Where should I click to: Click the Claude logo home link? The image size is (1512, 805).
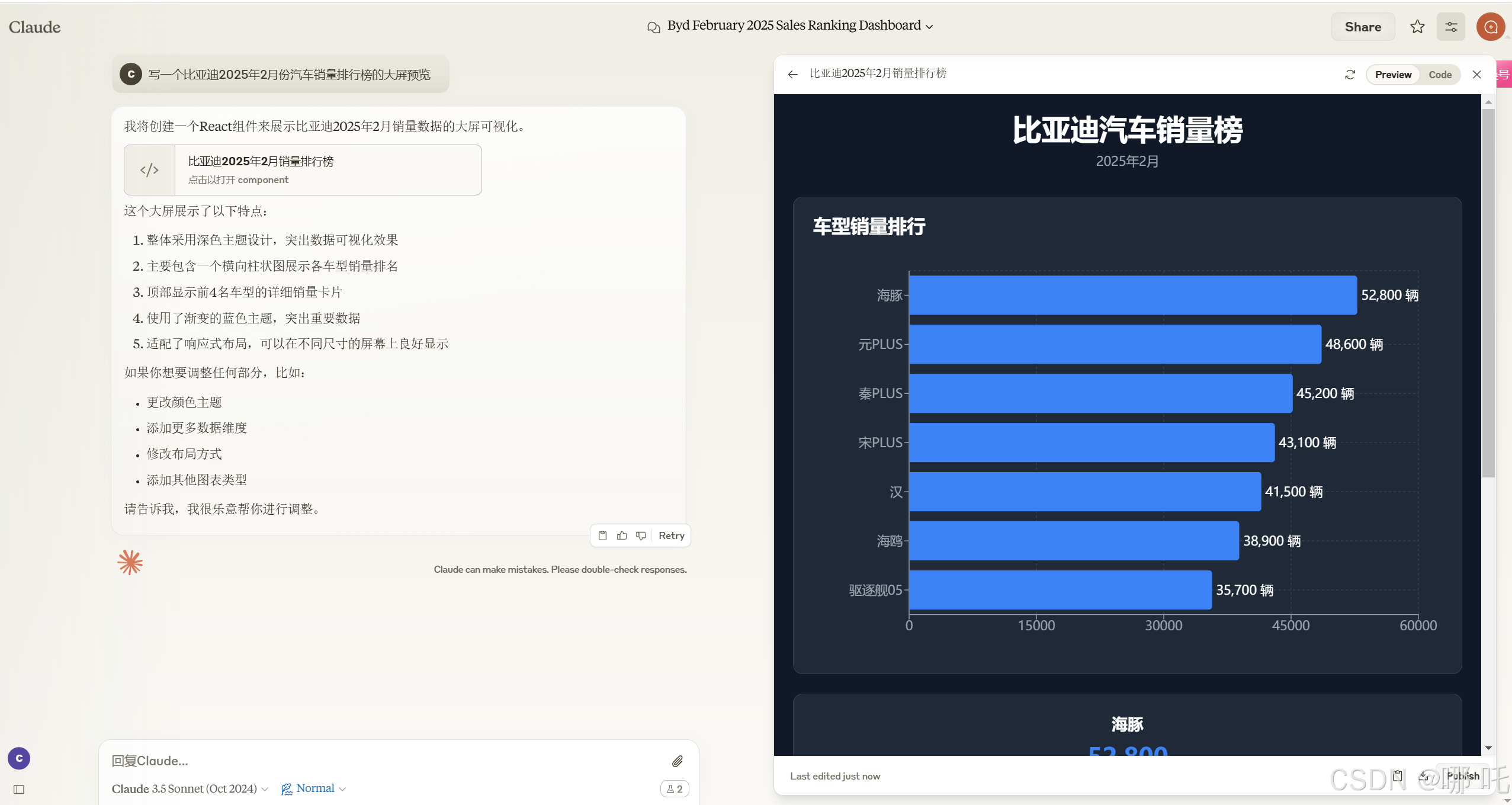(34, 27)
